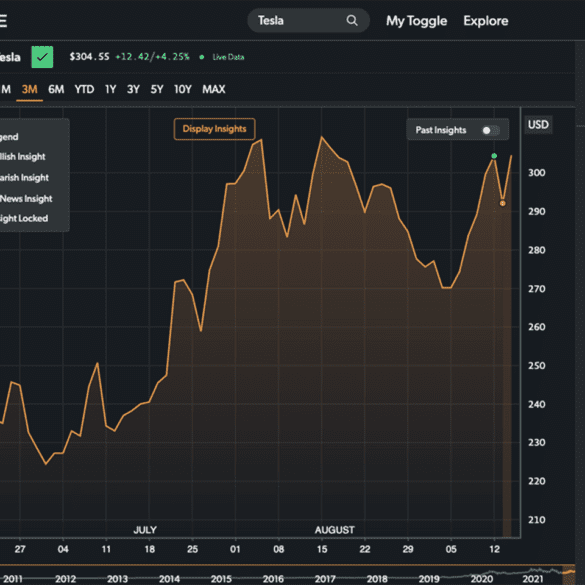Select the 3M time range tab
This screenshot has height=585, width=585.
pyautogui.click(x=29, y=90)
